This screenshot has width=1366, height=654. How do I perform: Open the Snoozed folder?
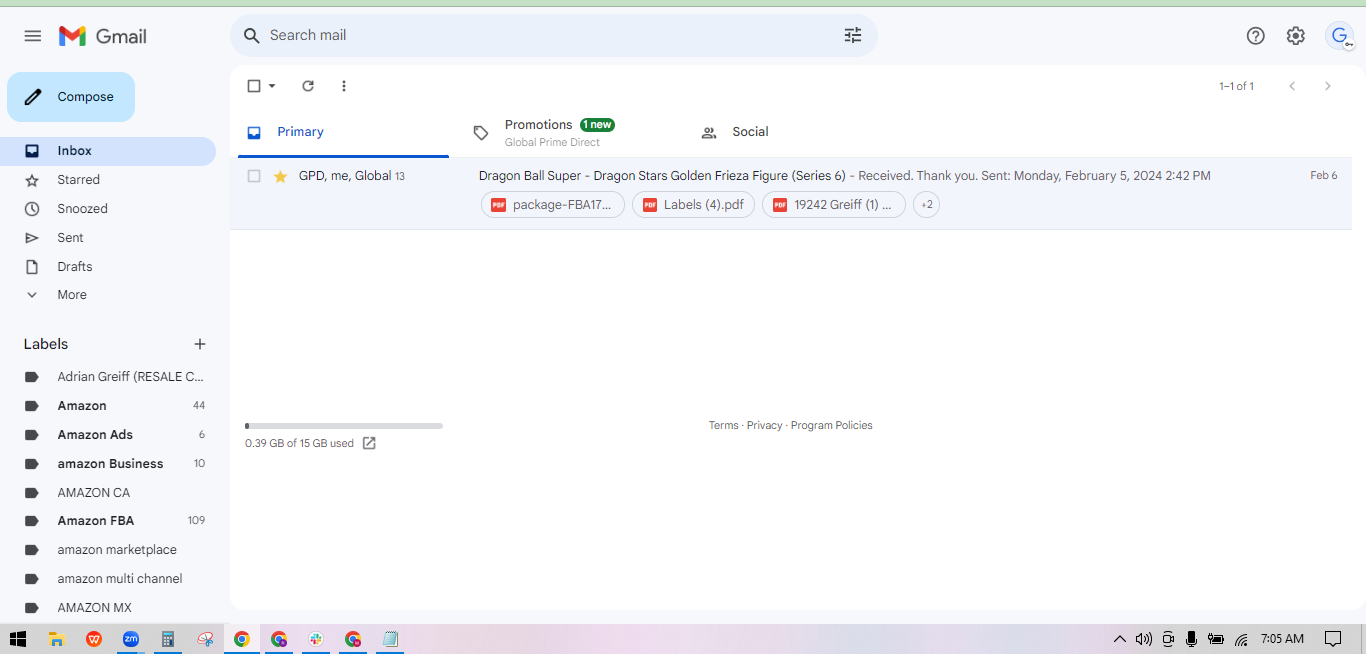(x=108, y=209)
